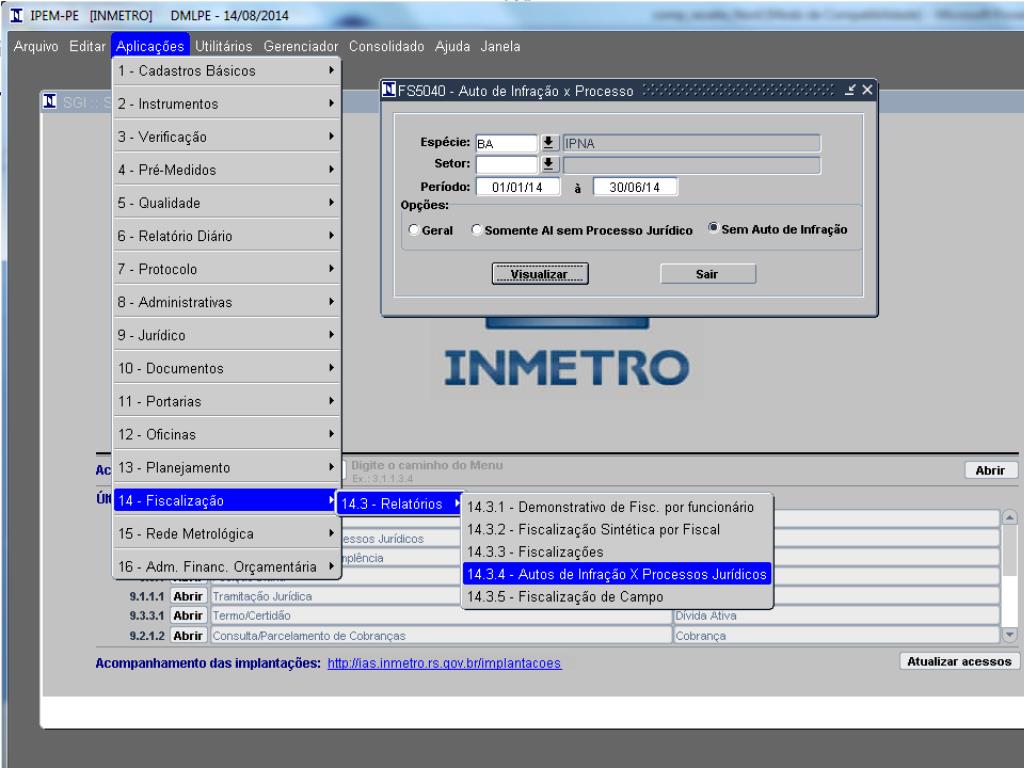Expand 2 - Instrumentos submenu

pos(227,104)
